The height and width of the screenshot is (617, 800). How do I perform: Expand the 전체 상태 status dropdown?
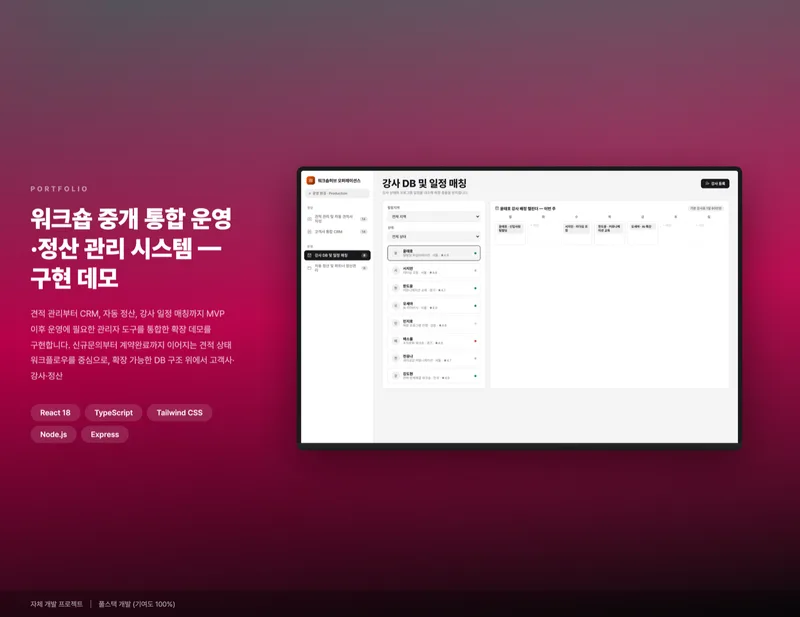tap(434, 236)
